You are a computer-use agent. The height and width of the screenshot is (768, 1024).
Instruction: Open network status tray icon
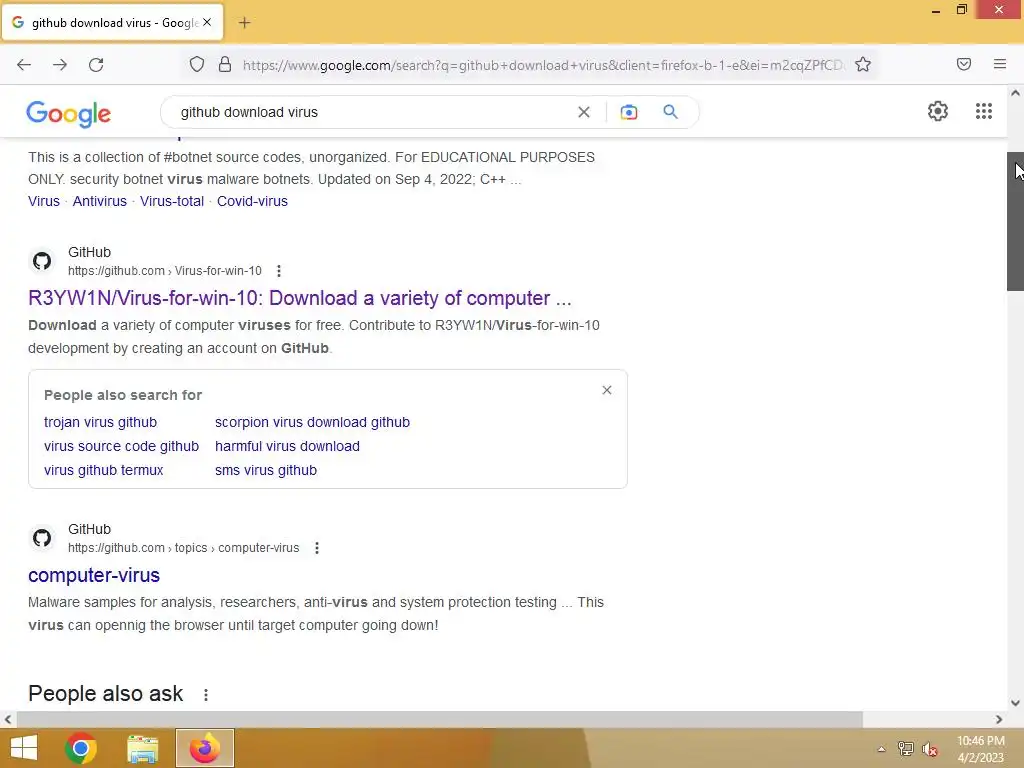[906, 749]
